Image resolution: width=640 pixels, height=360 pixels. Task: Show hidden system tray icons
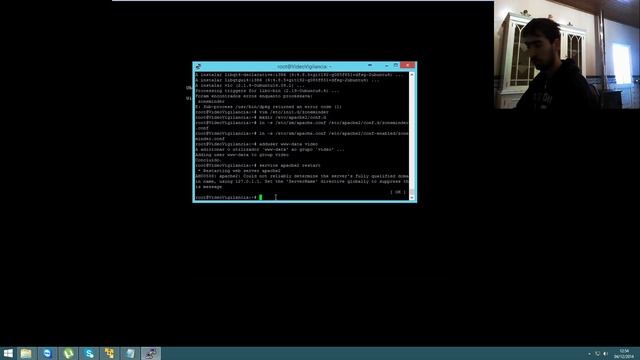589,354
